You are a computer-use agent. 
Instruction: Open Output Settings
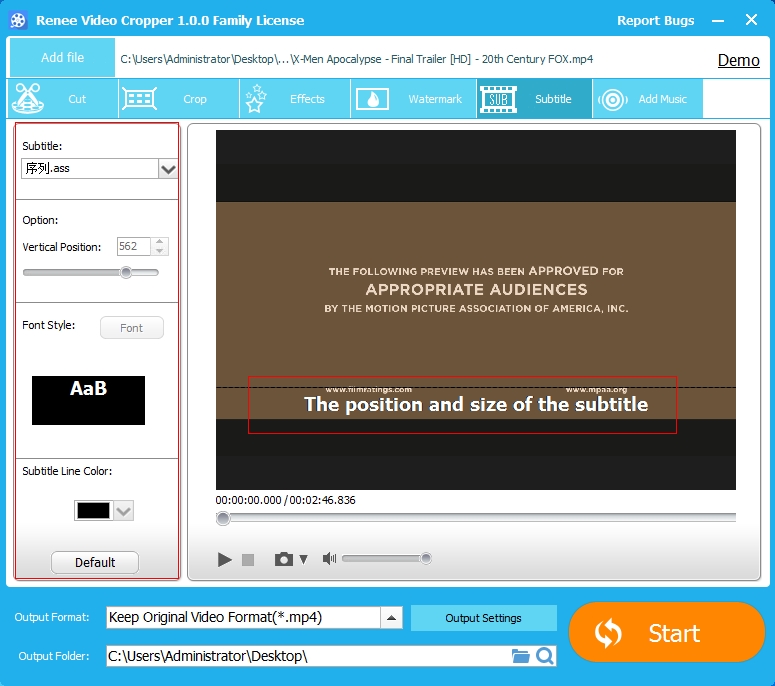483,618
